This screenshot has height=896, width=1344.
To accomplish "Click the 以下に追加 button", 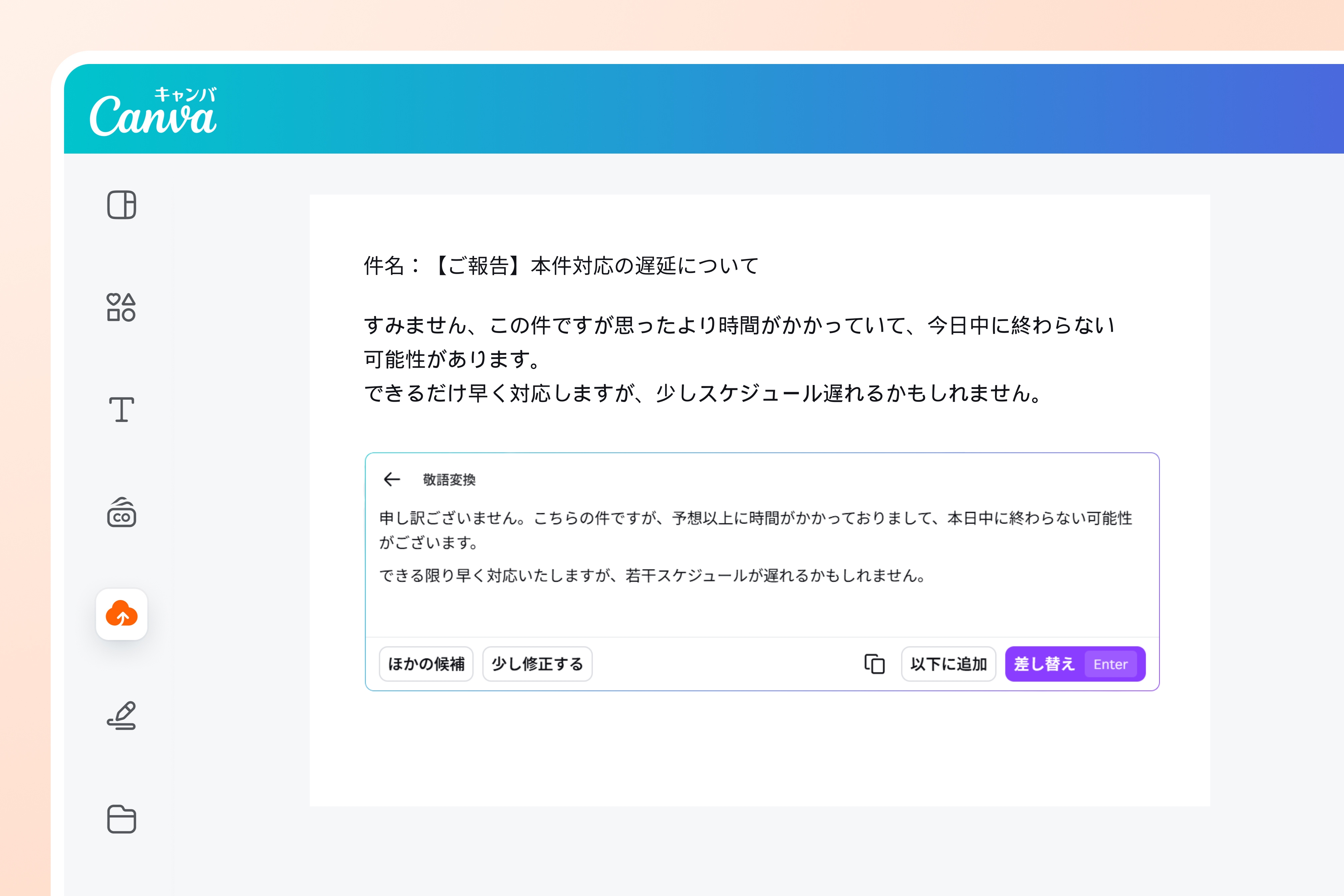I will tap(949, 664).
